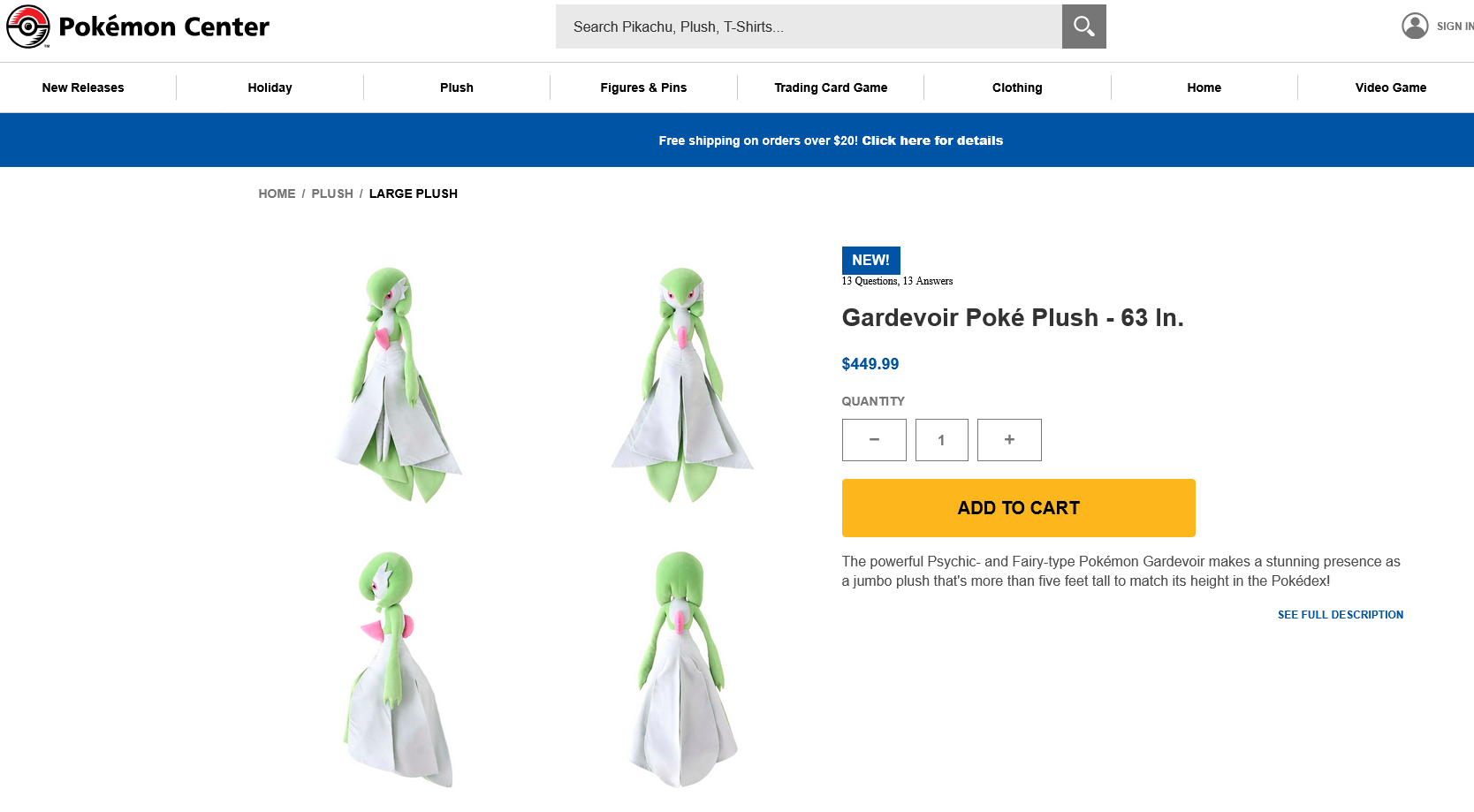
Task: Open the Holiday menu
Action: [x=270, y=87]
